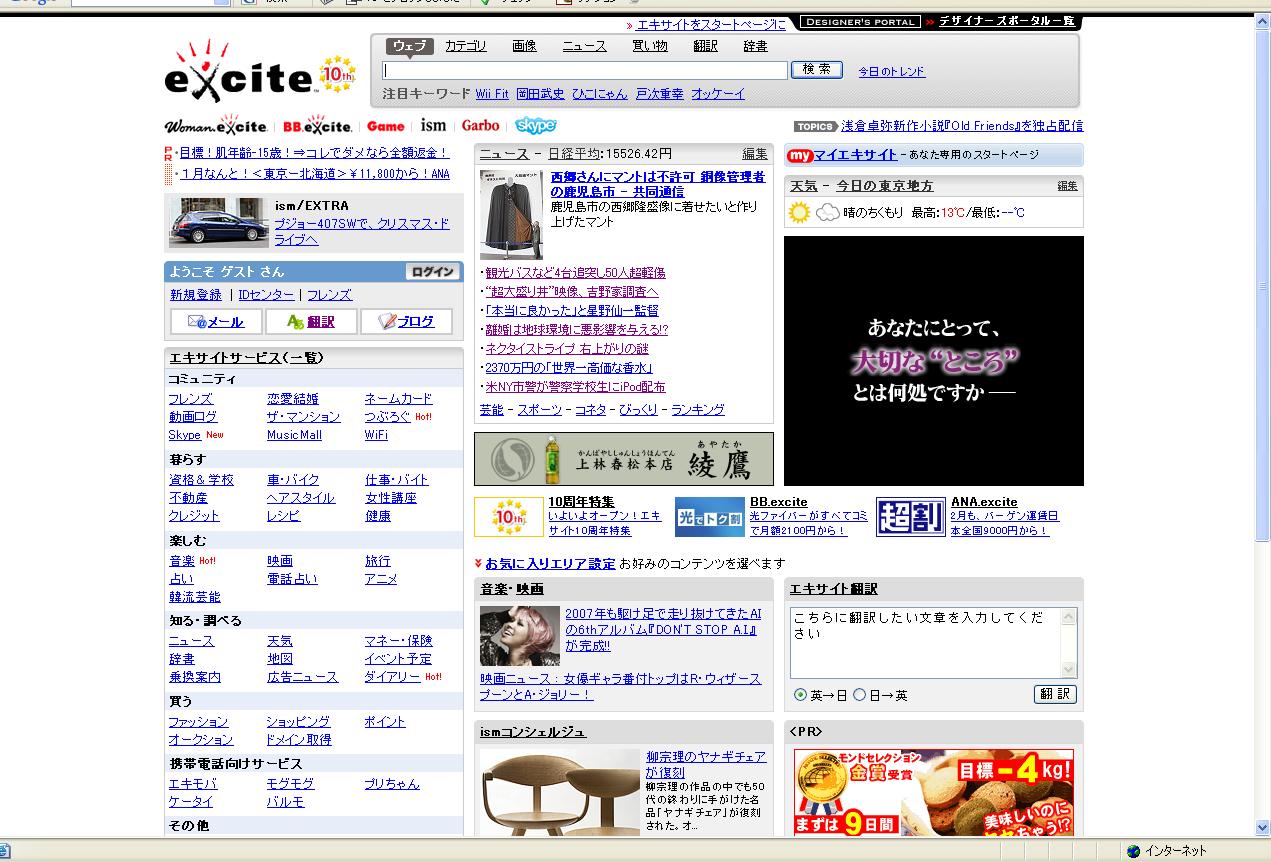The height and width of the screenshot is (862, 1271).
Task: Open the 今日の東京地方 weather link
Action: pyautogui.click(x=885, y=186)
